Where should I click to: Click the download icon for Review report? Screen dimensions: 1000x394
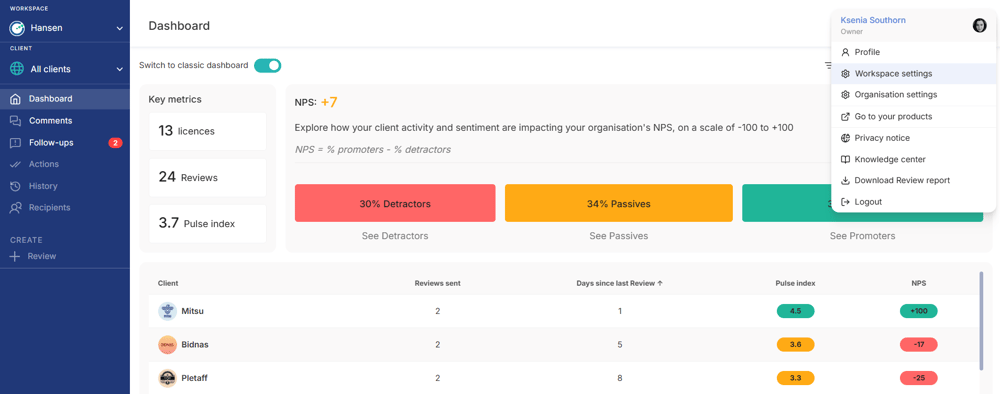pyautogui.click(x=846, y=180)
